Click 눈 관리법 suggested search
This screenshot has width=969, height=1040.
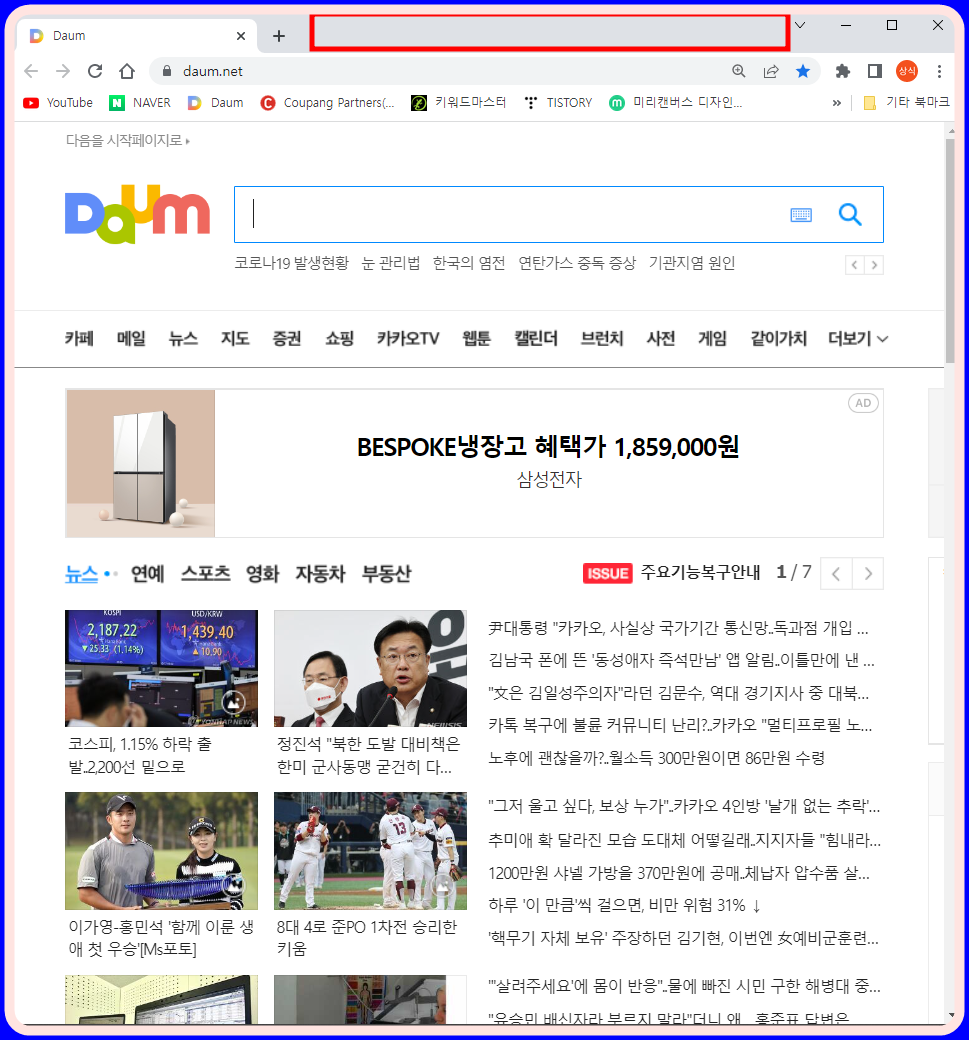click(x=391, y=263)
